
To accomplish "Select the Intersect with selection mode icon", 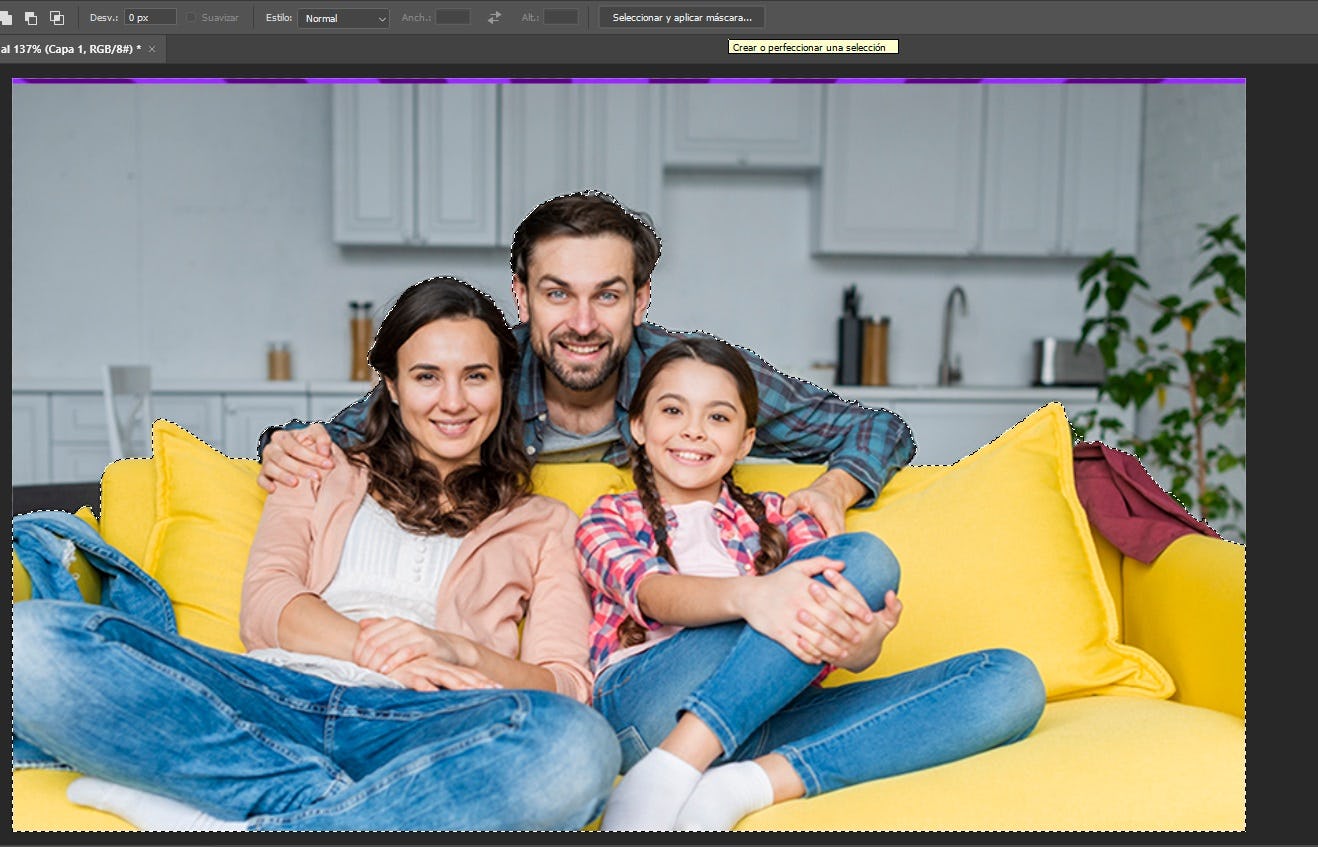I will point(56,18).
